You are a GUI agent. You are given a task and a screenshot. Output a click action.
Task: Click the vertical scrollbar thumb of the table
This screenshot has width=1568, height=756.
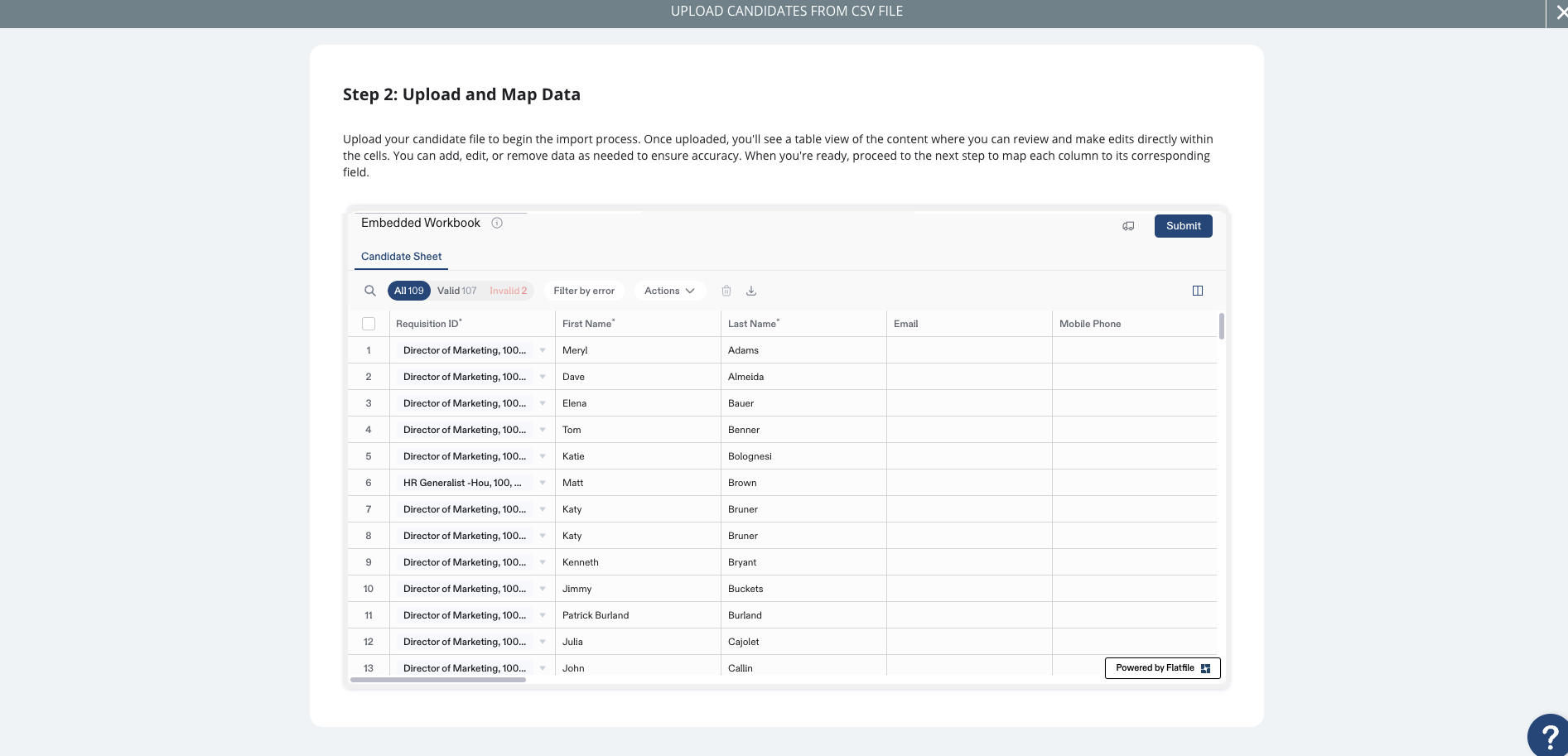(x=1222, y=325)
